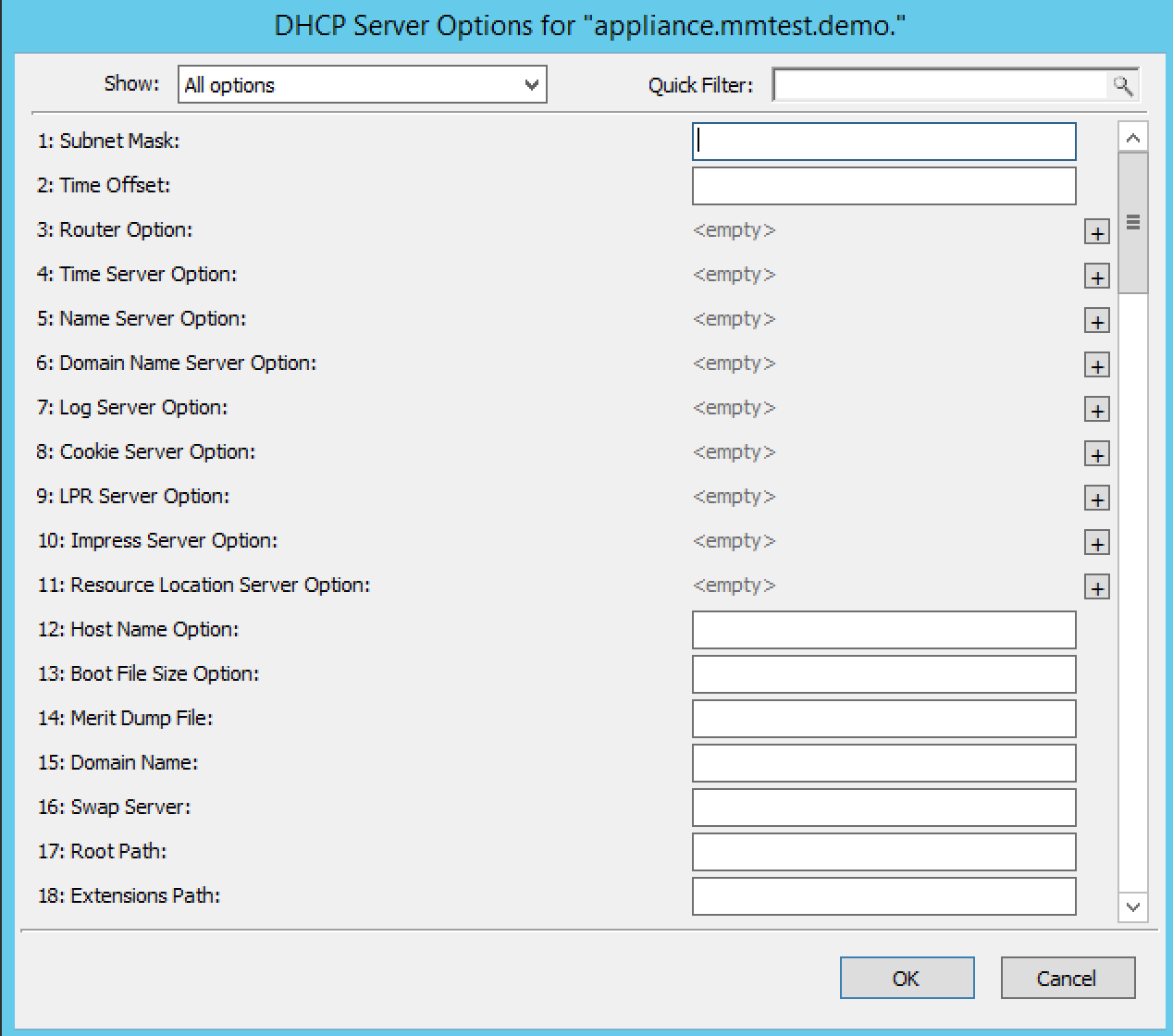The width and height of the screenshot is (1173, 1036).
Task: Add a Cookie Server Option value
Action: 1096,454
